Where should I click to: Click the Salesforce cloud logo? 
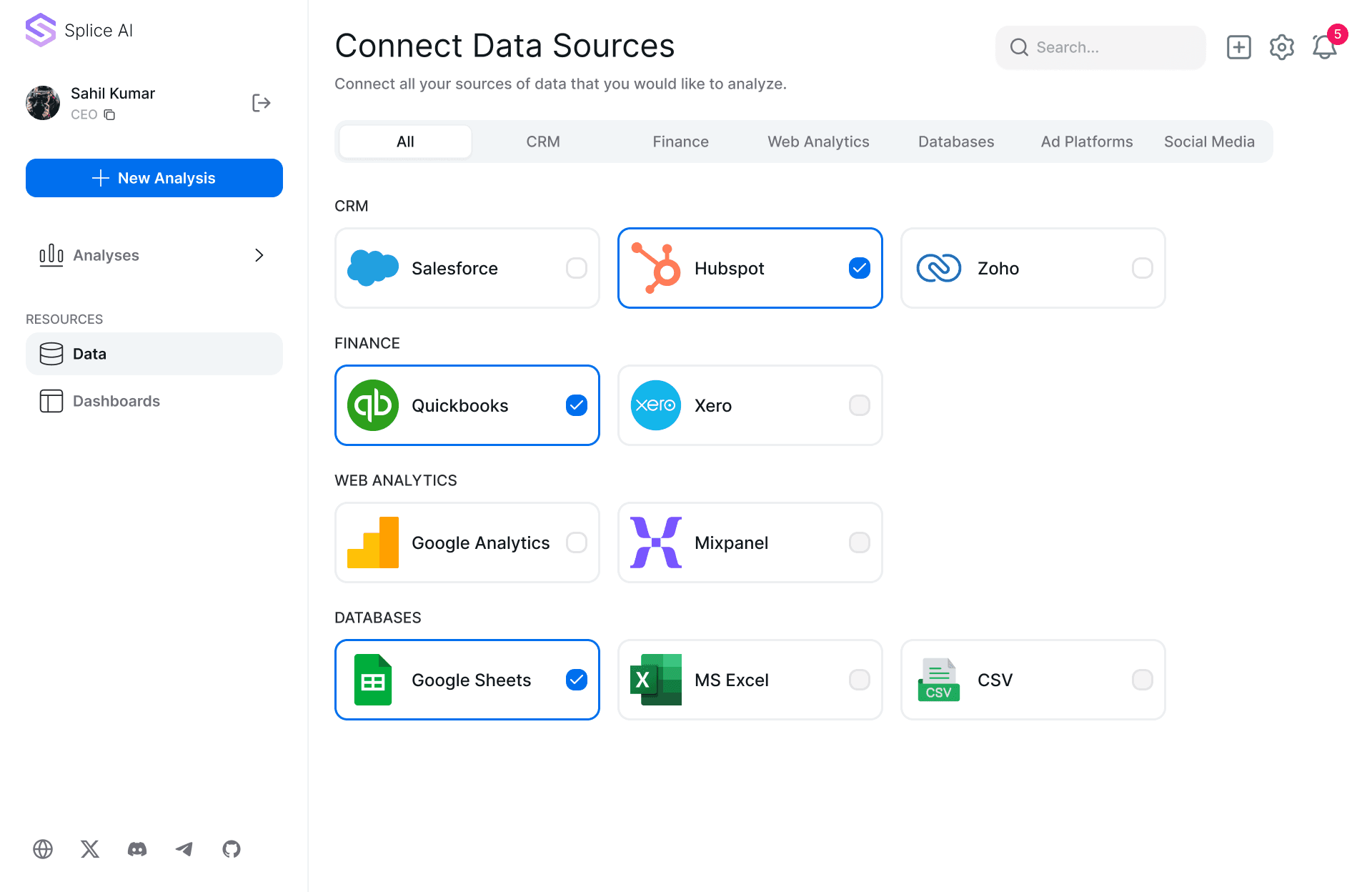373,268
